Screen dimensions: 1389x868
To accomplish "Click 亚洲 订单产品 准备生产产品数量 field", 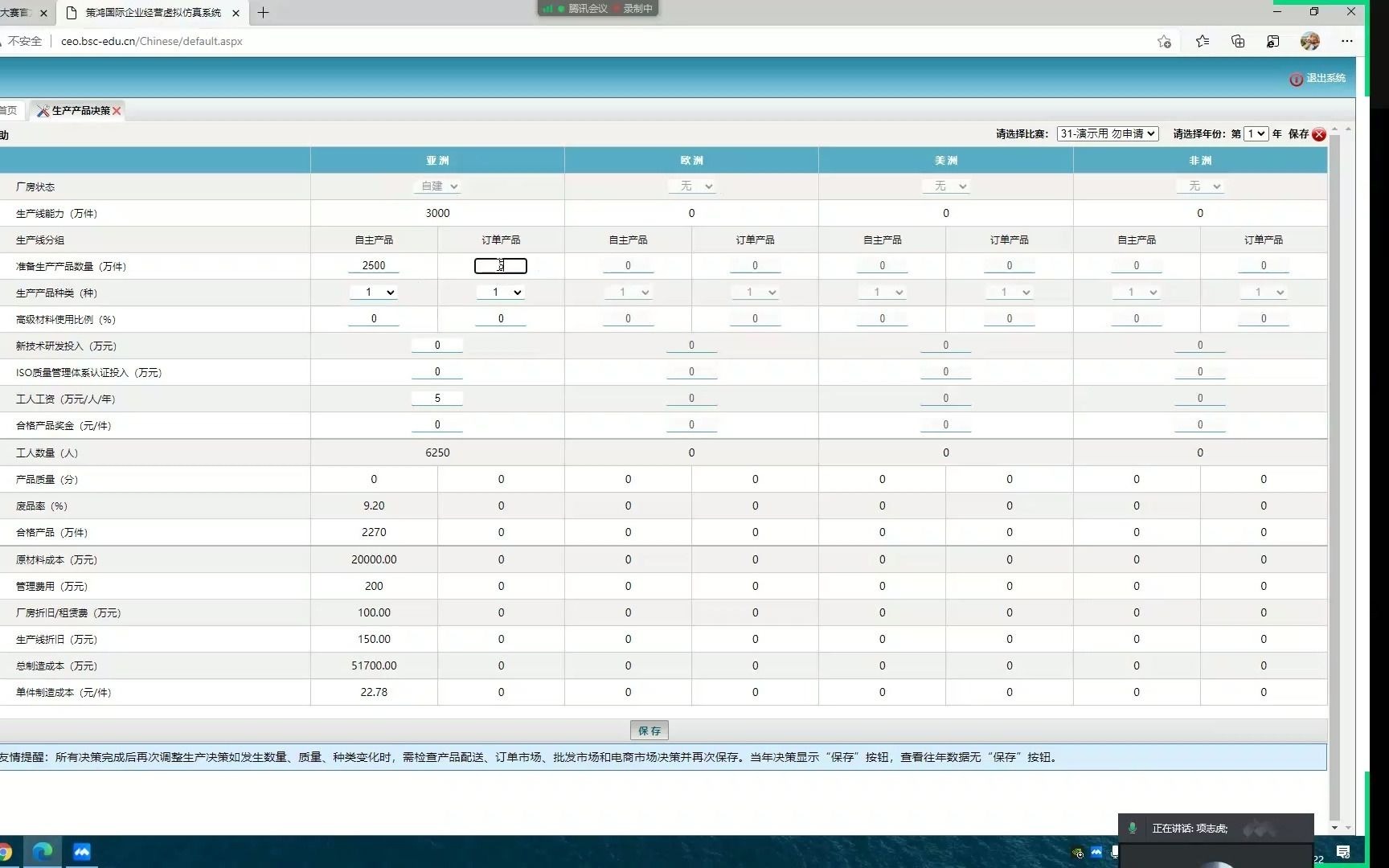I will (x=501, y=266).
